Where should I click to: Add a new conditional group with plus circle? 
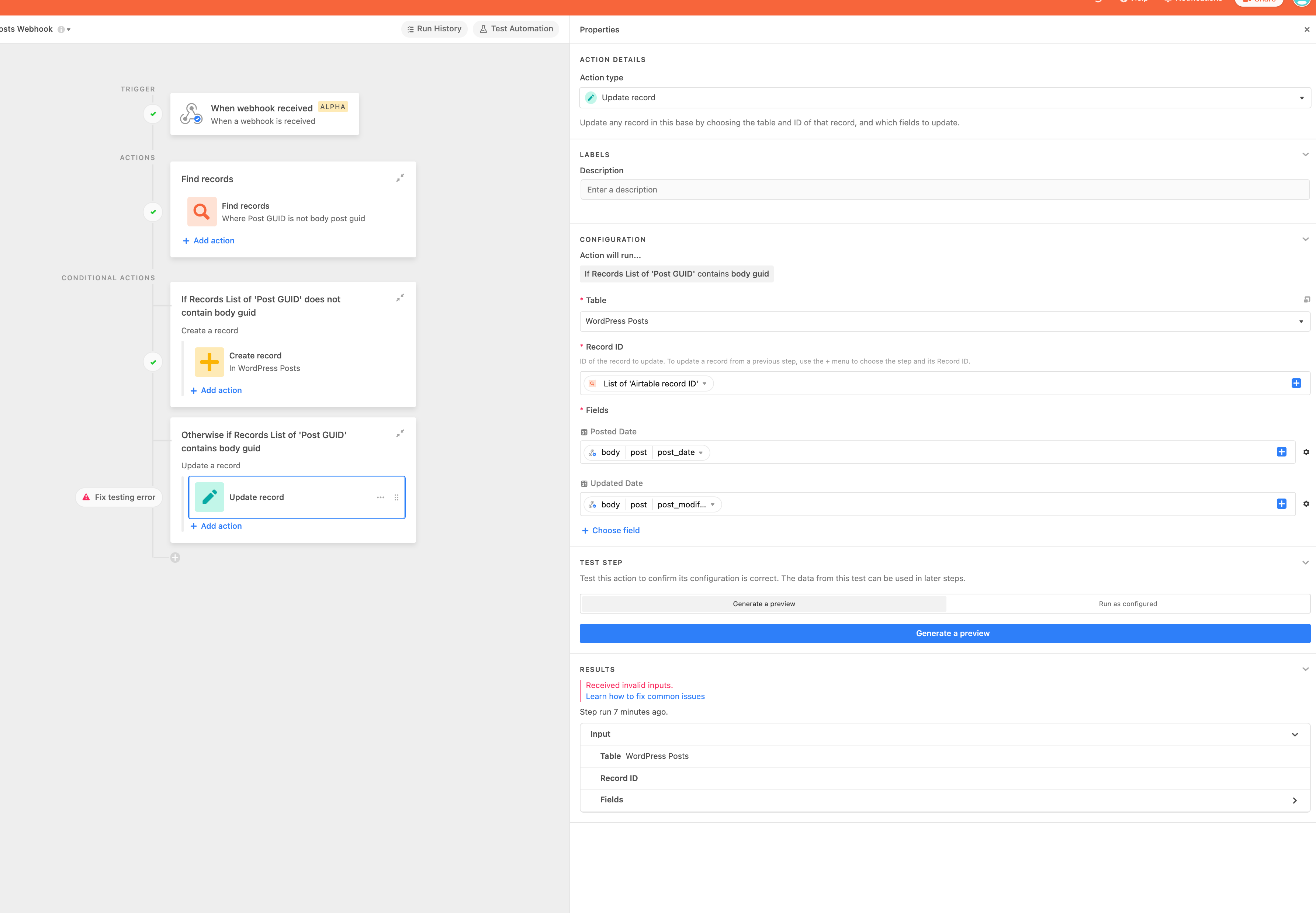click(175, 557)
